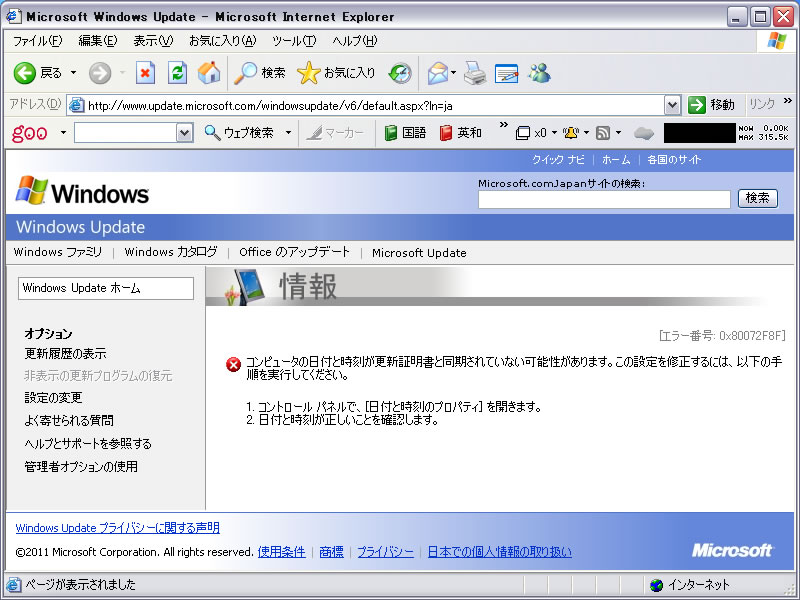Click the weather cloud icon
The height and width of the screenshot is (600, 800).
[643, 134]
